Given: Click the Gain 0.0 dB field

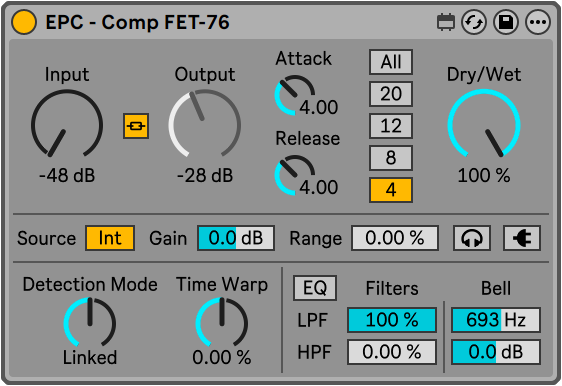Looking at the screenshot, I should [236, 238].
